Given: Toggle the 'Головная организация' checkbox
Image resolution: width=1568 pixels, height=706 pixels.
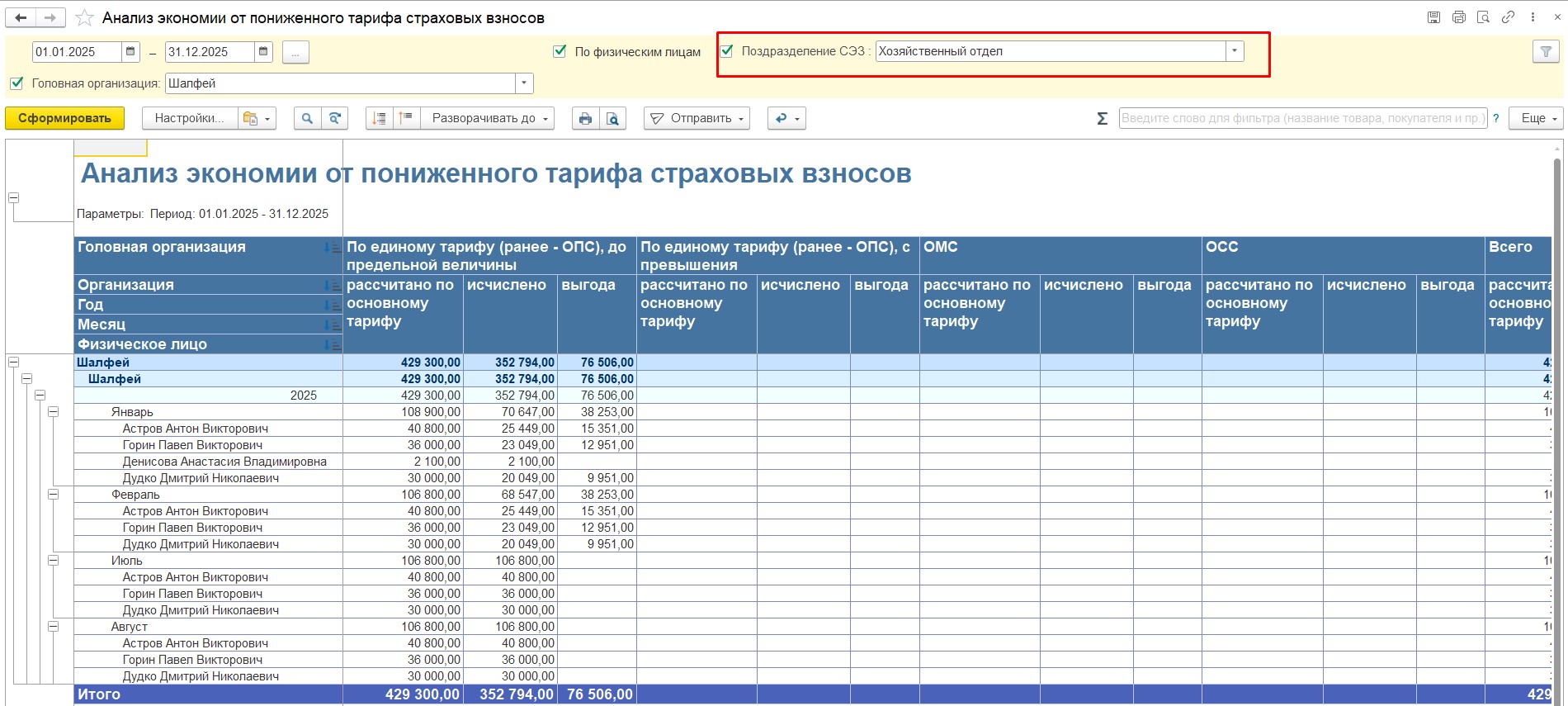Looking at the screenshot, I should [17, 83].
